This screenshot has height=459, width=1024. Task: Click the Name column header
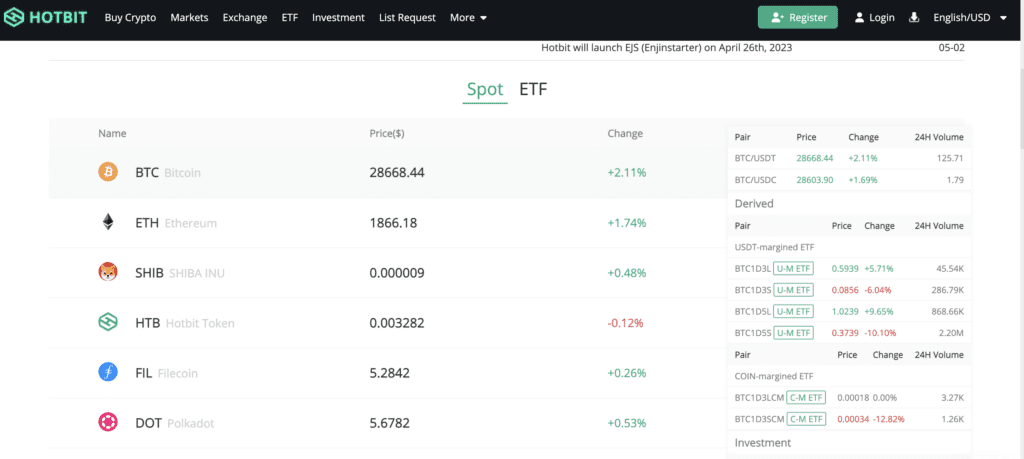(x=112, y=133)
